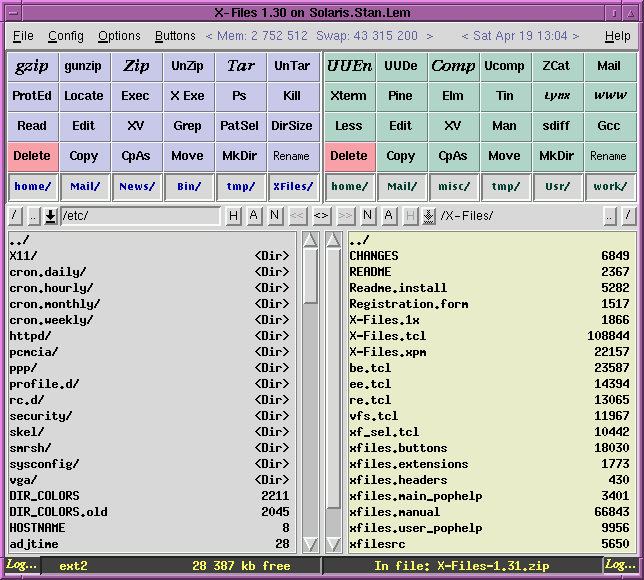Select the httpd/ directory row
644x580 pixels.
(150, 336)
